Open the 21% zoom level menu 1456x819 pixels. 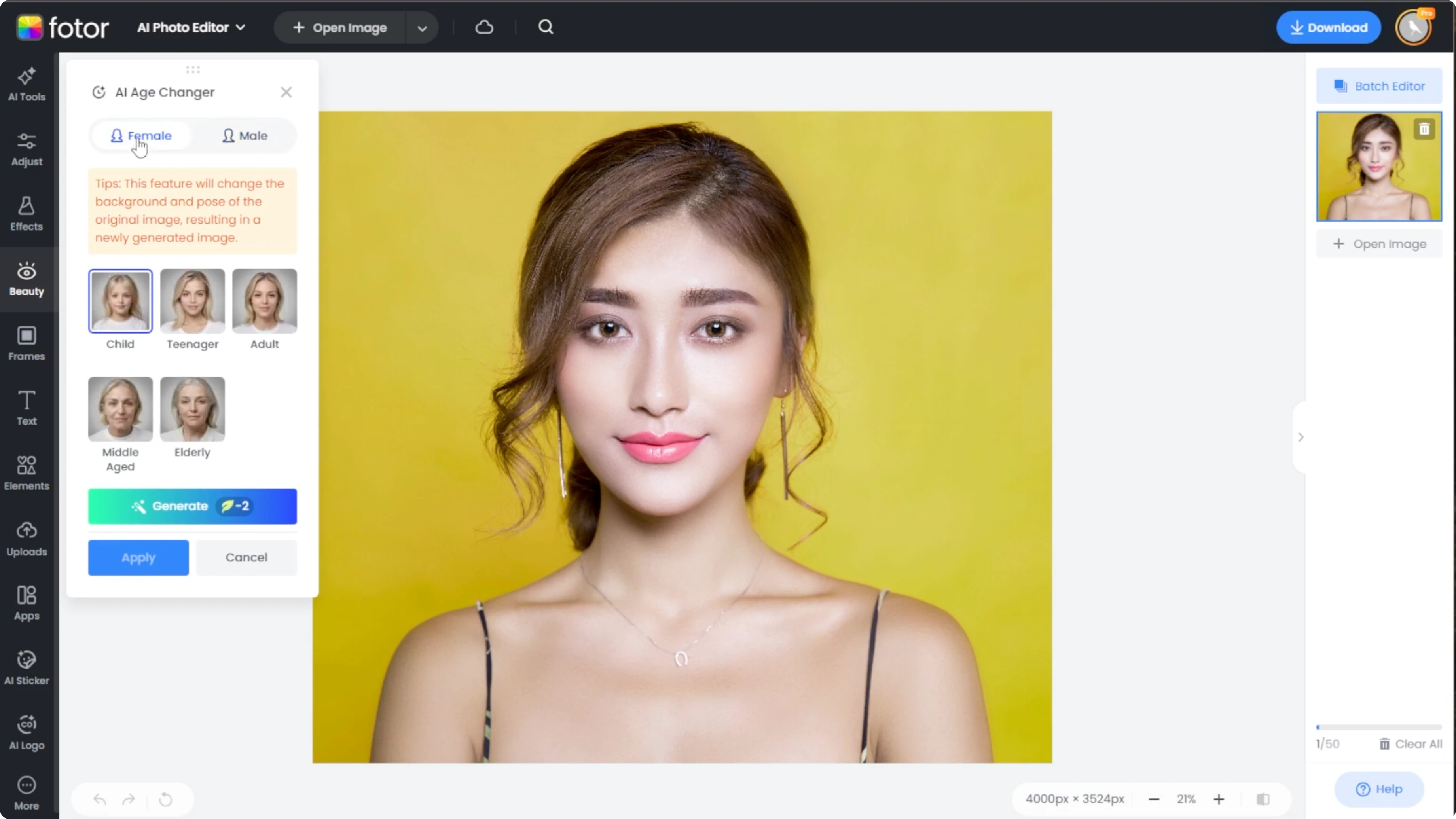[1186, 799]
